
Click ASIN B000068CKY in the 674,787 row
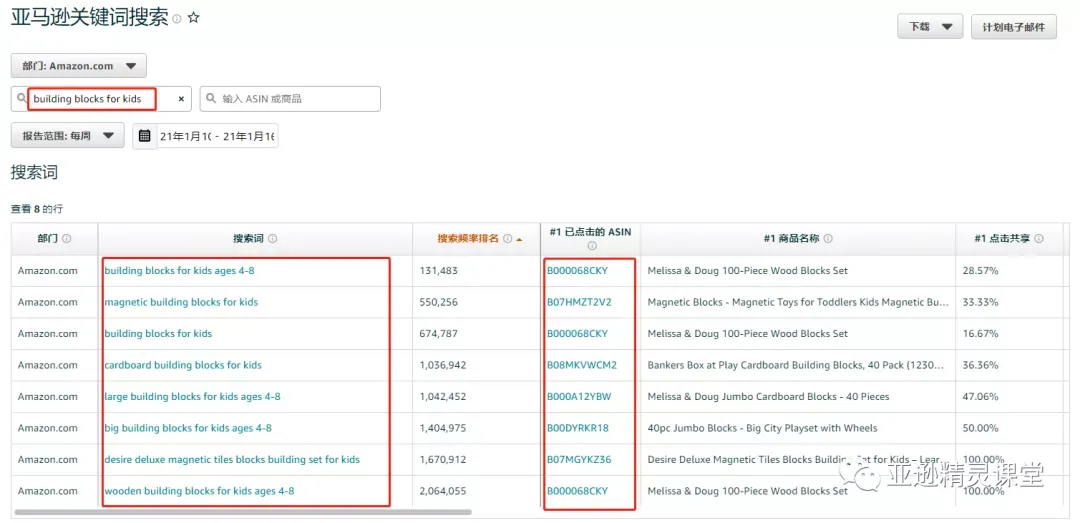(x=578, y=334)
